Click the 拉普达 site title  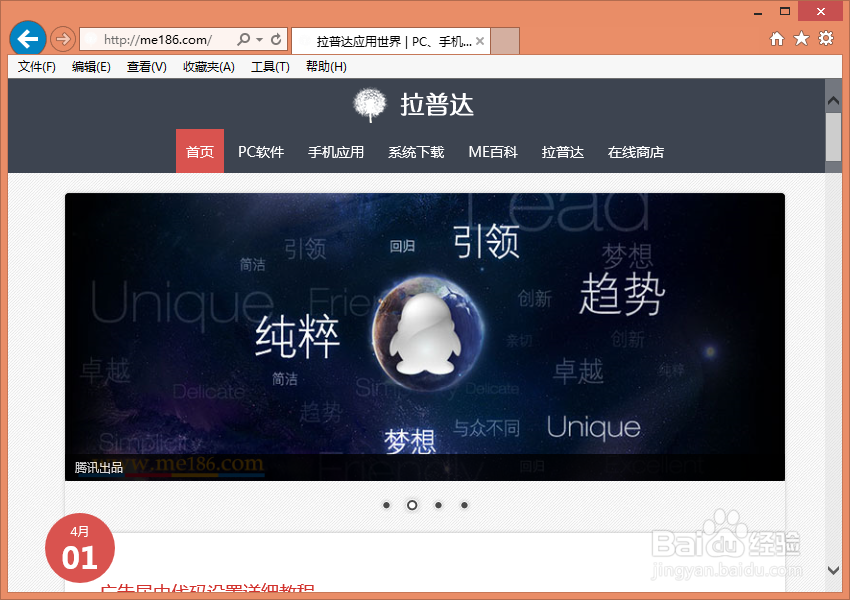pyautogui.click(x=437, y=105)
